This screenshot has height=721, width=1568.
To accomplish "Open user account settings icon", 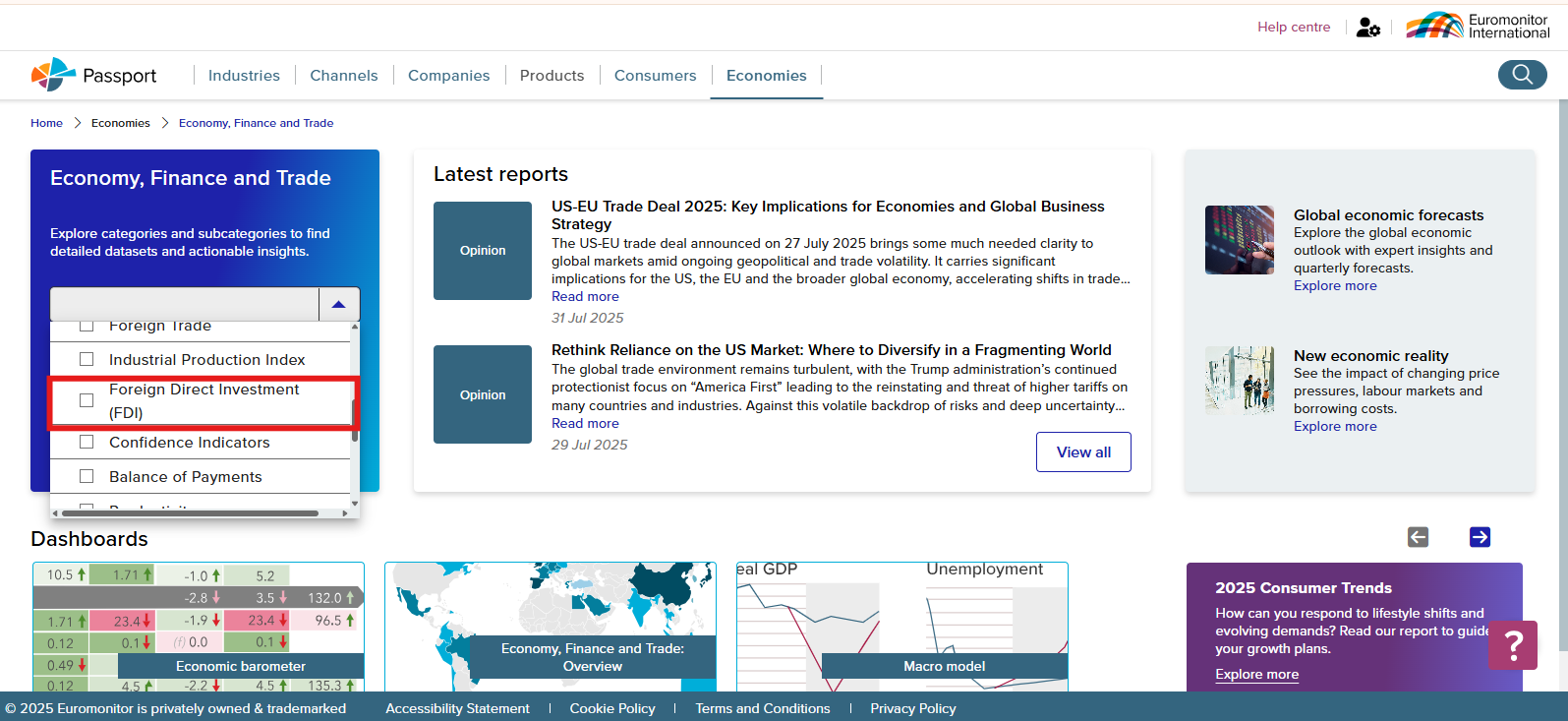I will (x=1367, y=28).
